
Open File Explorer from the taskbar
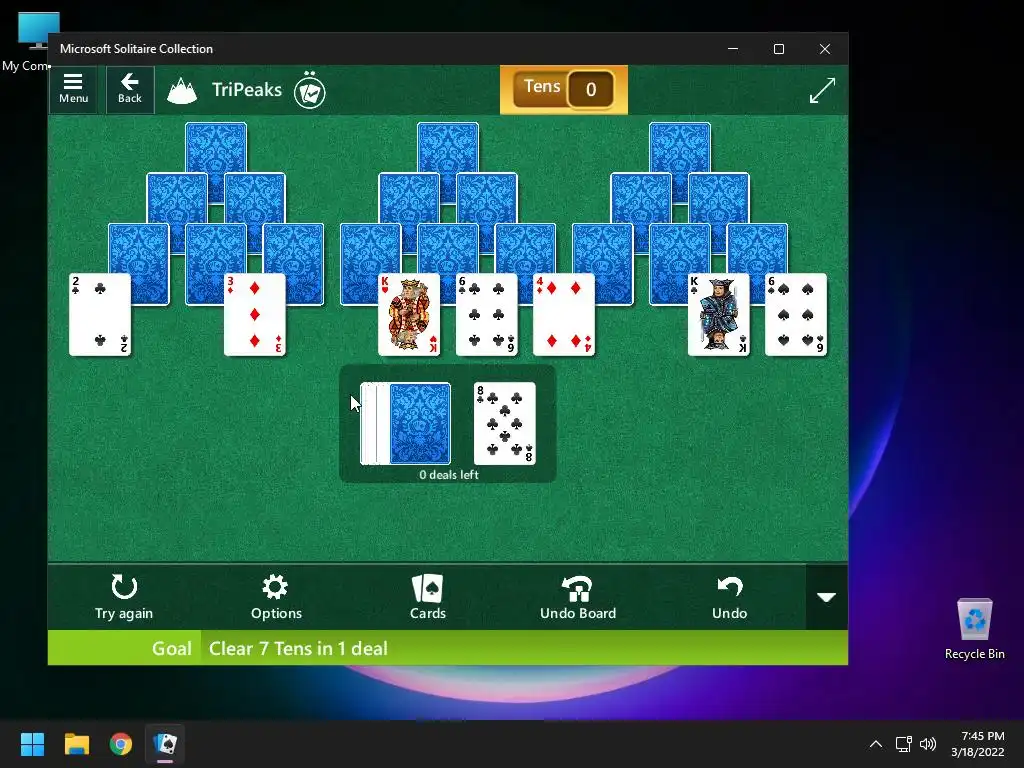pos(76,744)
